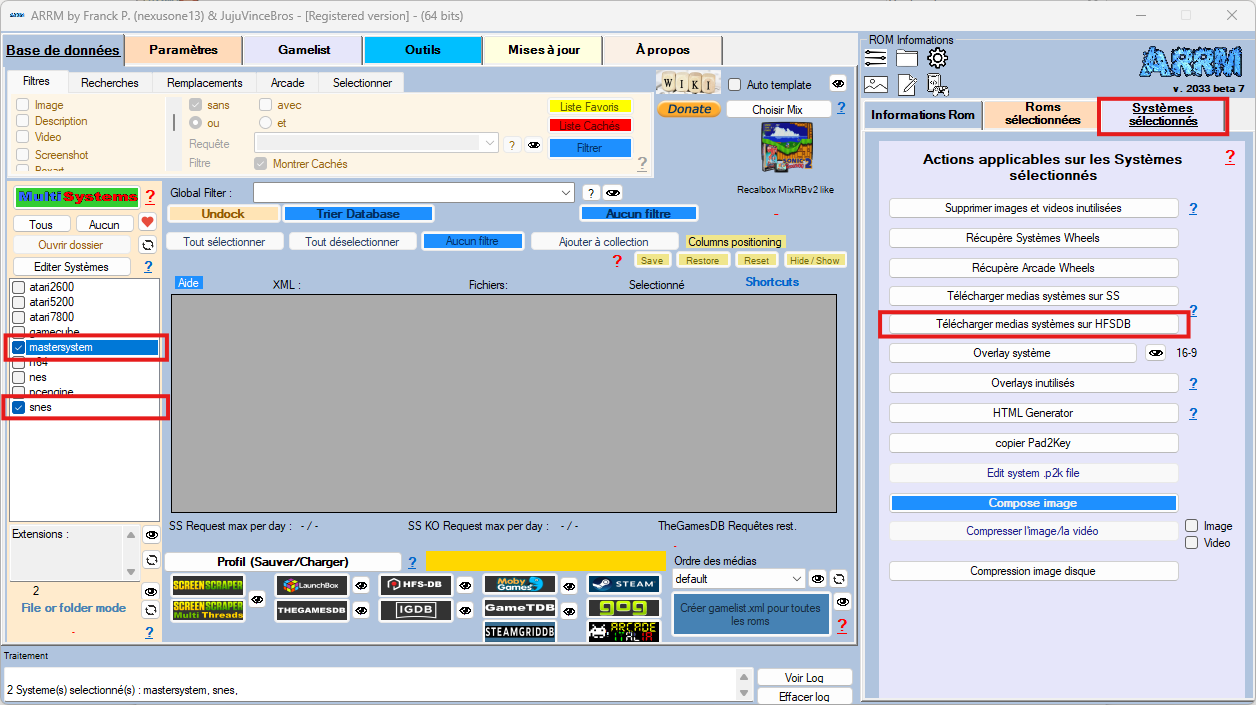Toggle eye icon next to Overlay système
Screen dimensions: 1256x705
[x=1155, y=353]
